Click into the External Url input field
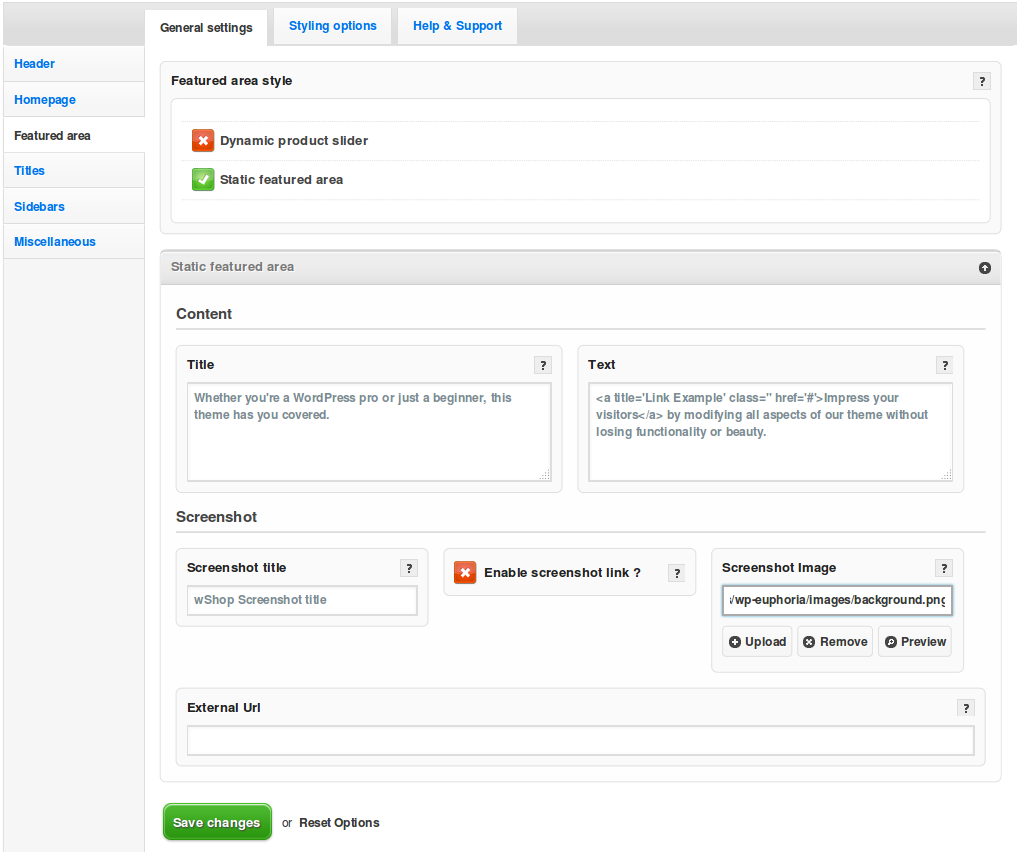This screenshot has height=852, width=1017. (x=580, y=740)
